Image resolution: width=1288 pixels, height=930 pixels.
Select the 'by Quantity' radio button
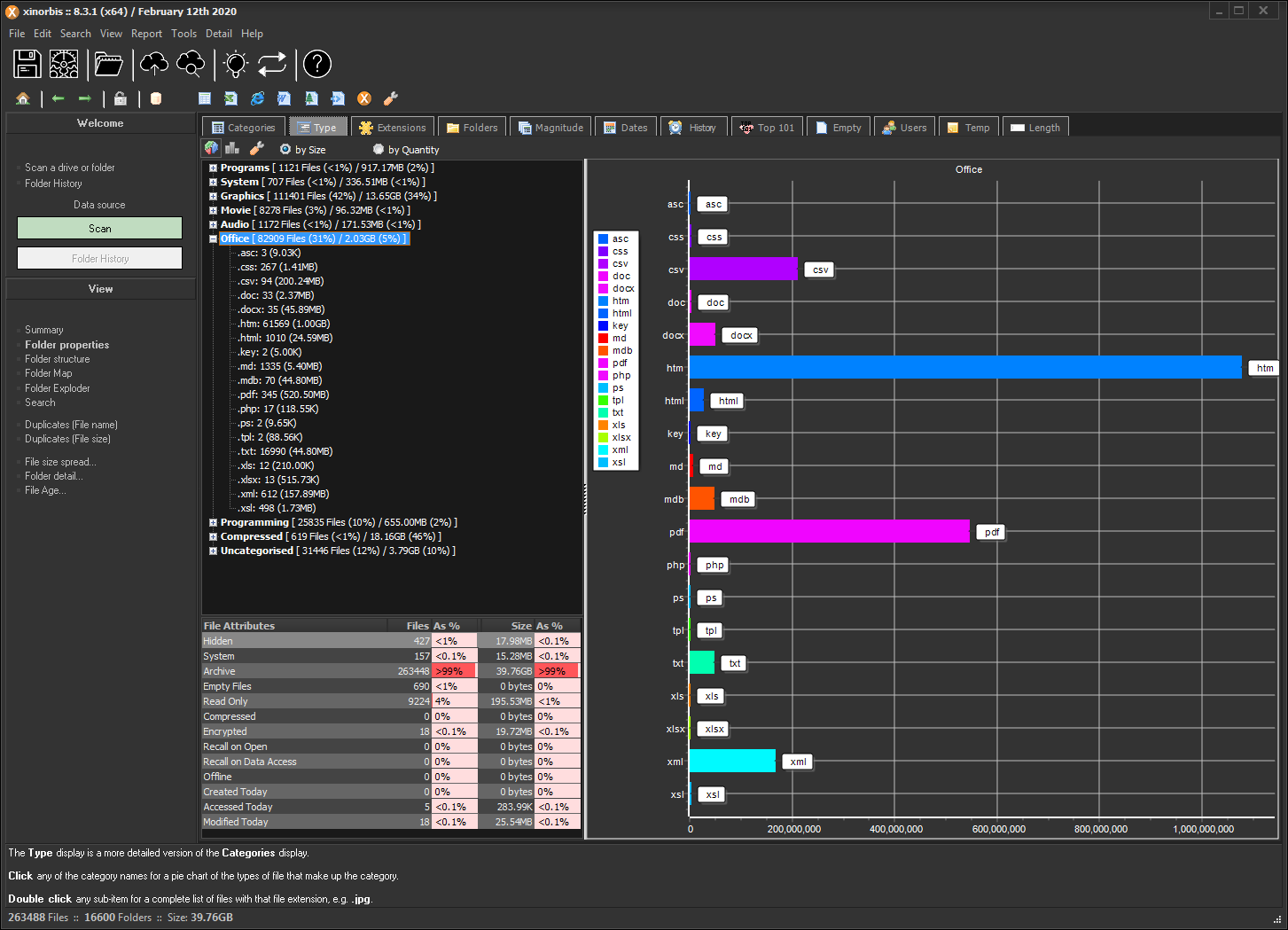click(379, 150)
